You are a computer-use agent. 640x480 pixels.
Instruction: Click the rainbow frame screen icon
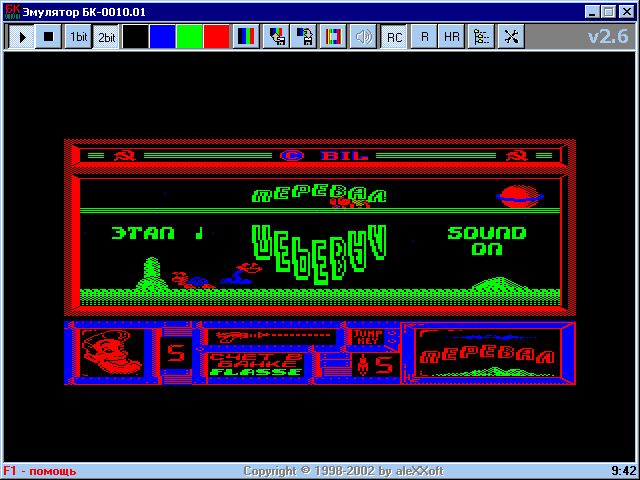pos(333,37)
